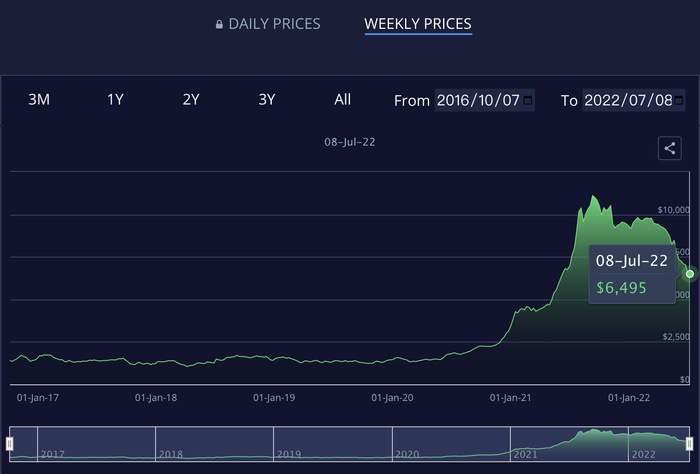This screenshot has height=474, width=700.
Task: Click the left navigator range handle
Action: (9, 444)
